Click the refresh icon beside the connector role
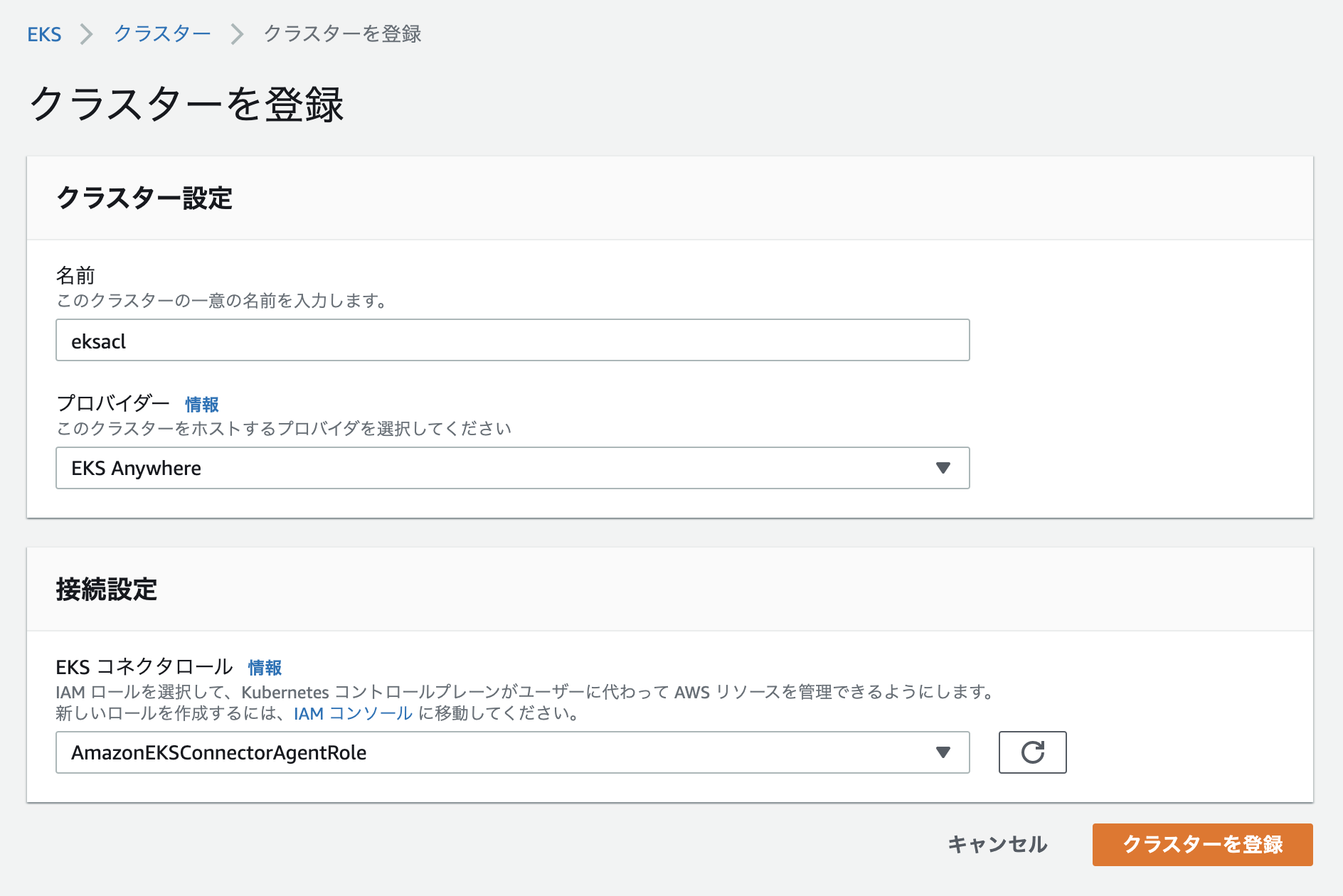 click(x=1032, y=752)
